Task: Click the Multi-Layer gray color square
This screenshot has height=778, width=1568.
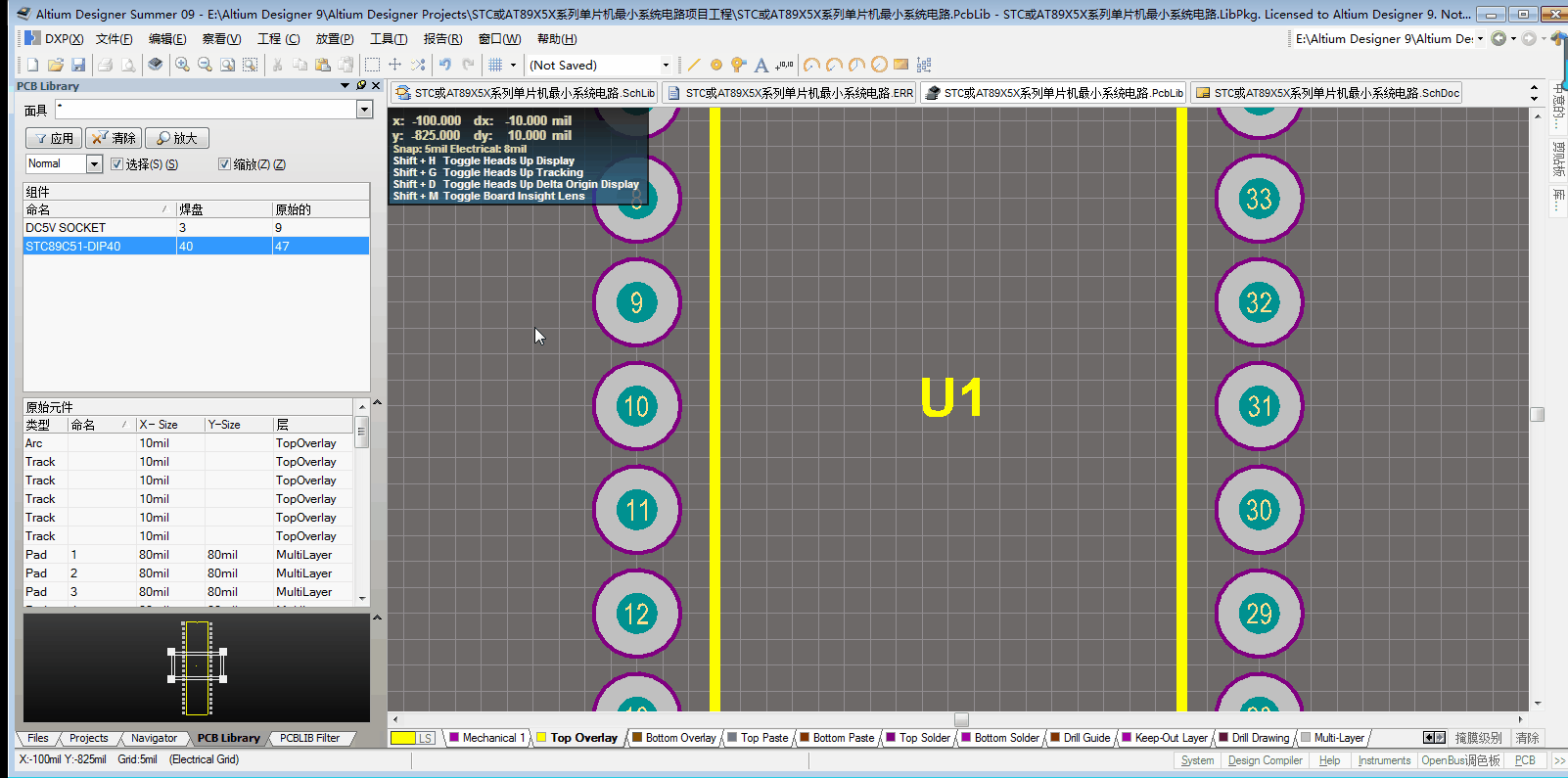Action: 1306,738
